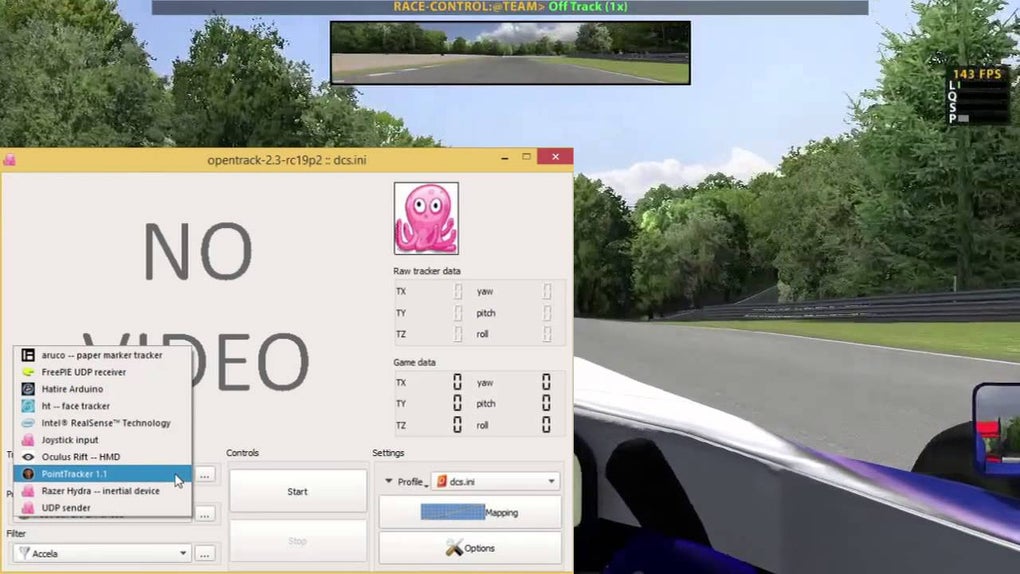Screen dimensions: 1020x574
Task: Close the opentrack window
Action: [x=556, y=156]
